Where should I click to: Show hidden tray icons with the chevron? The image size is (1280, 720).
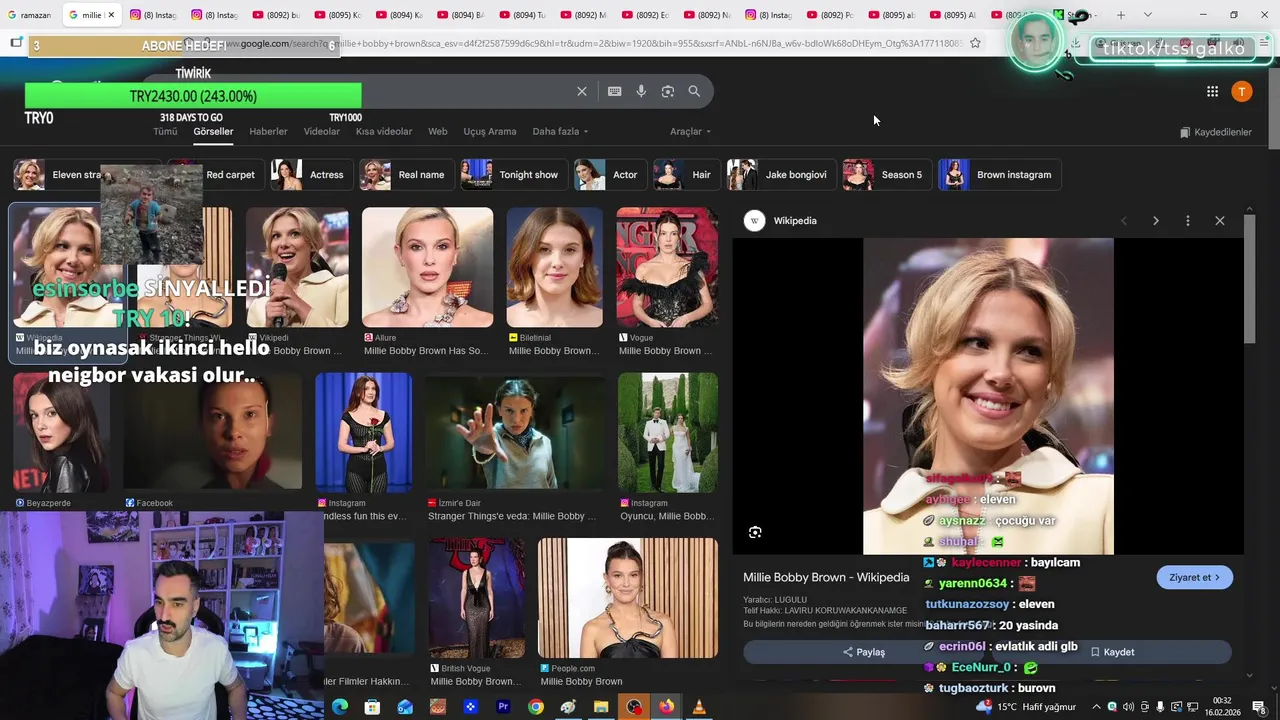[1096, 707]
